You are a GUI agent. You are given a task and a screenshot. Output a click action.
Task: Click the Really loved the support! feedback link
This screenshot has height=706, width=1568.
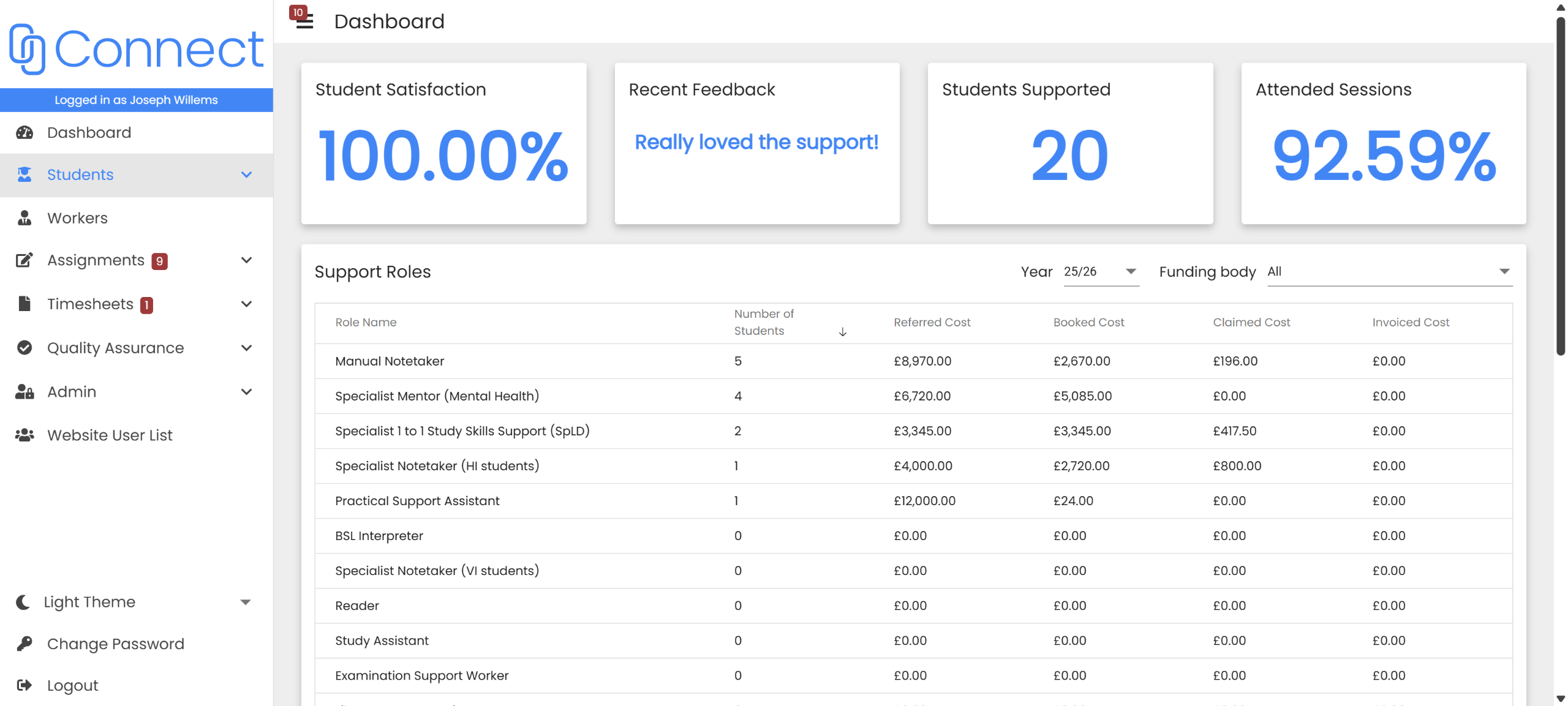tap(756, 142)
